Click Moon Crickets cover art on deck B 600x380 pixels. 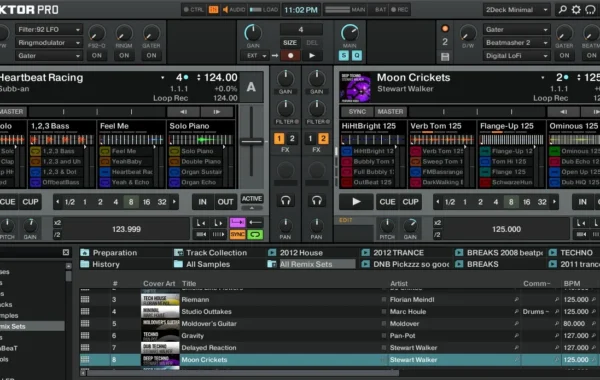[355, 88]
